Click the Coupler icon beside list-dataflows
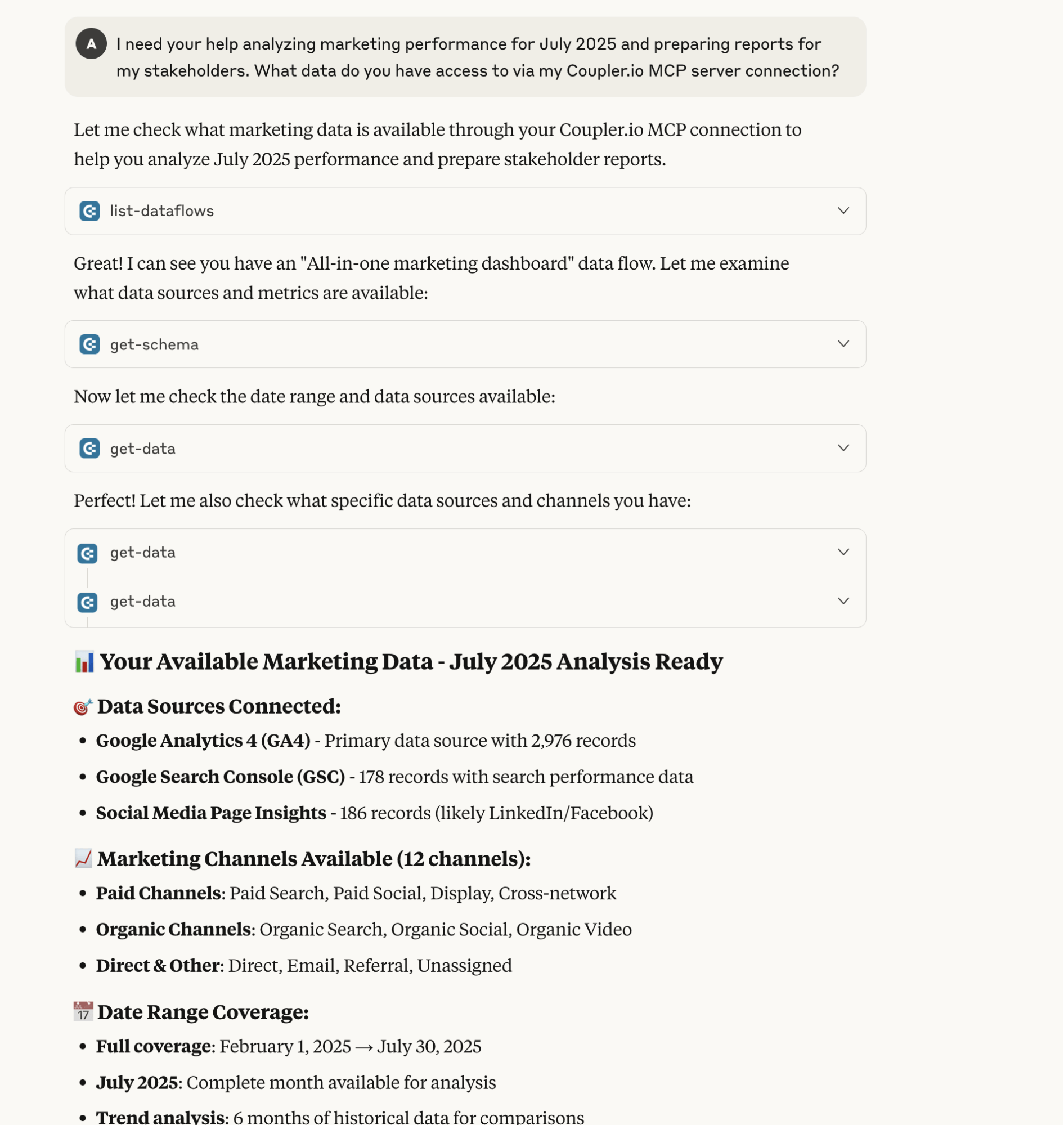1064x1125 pixels. pyautogui.click(x=89, y=211)
